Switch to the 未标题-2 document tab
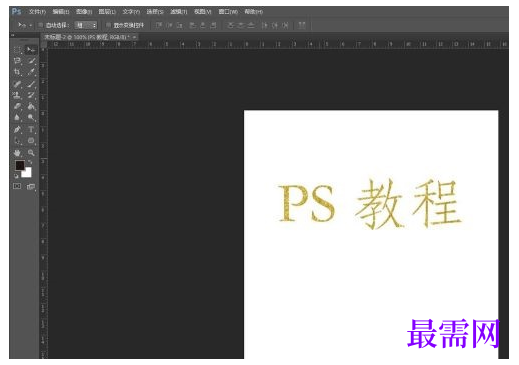Viewport: 519px width, 365px height. (87, 37)
